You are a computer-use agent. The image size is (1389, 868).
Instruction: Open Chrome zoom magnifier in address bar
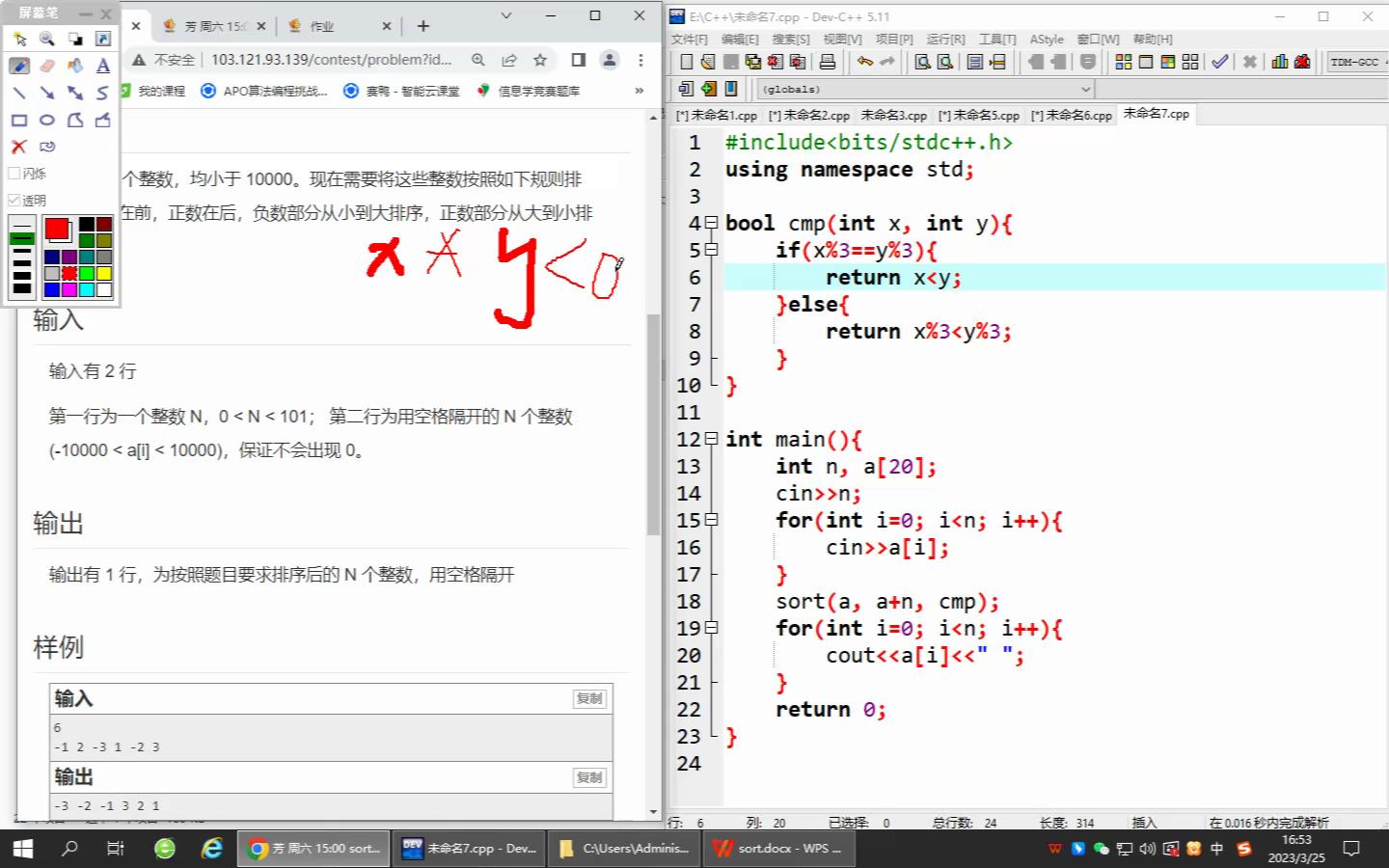point(478,60)
